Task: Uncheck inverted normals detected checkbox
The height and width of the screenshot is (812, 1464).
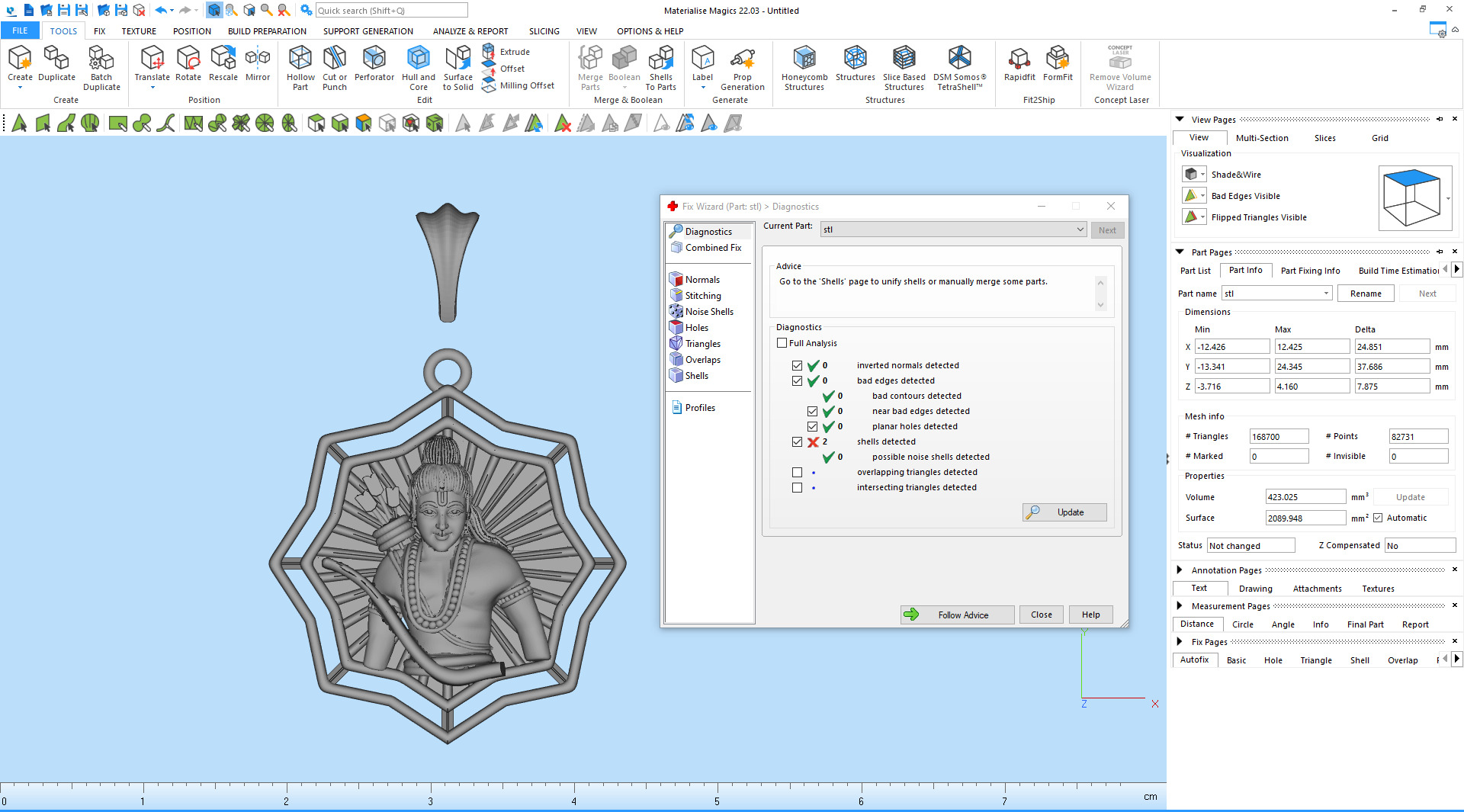Action: tap(797, 366)
